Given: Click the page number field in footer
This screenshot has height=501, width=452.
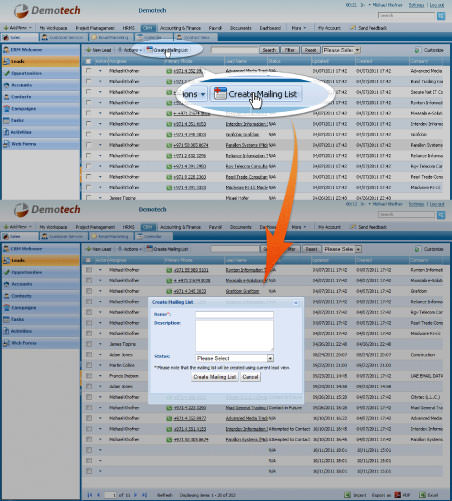Looking at the screenshot, I should click(x=110, y=495).
